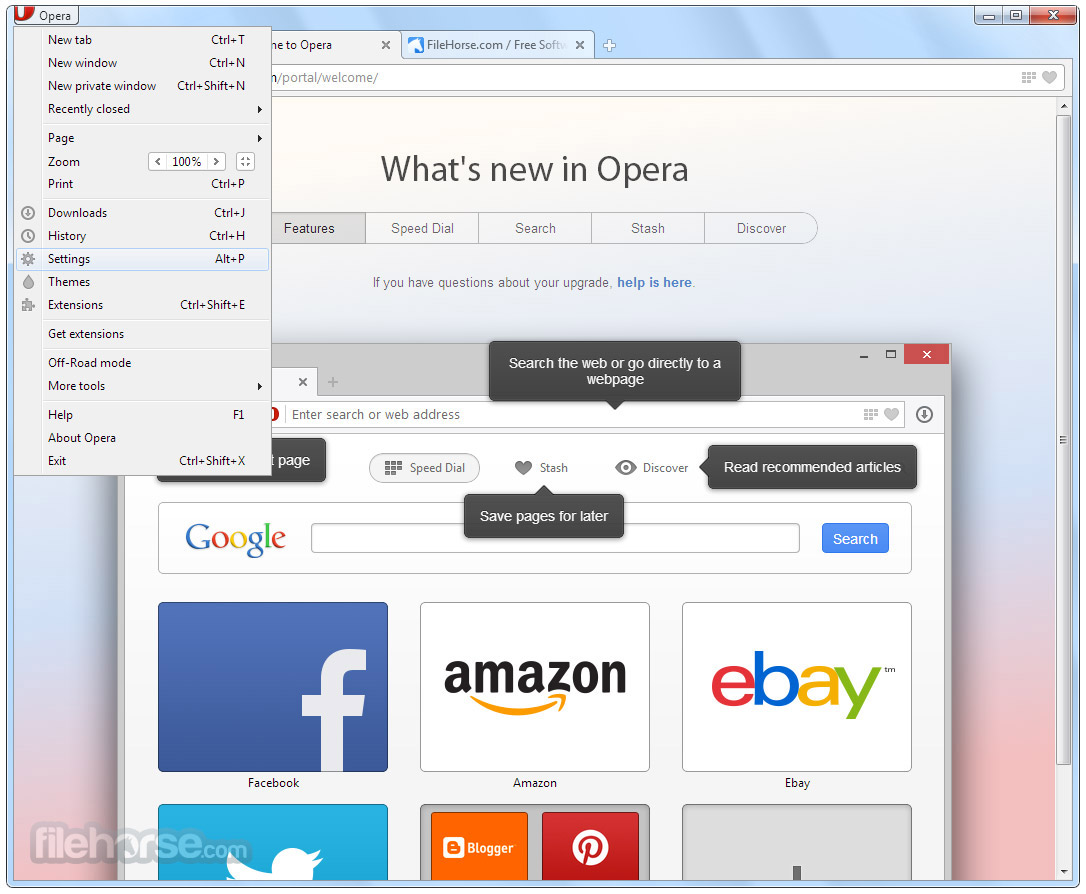Screen dimensions: 1086x894
Task: Click the Downloads clock-arrow icon
Action: [x=28, y=213]
